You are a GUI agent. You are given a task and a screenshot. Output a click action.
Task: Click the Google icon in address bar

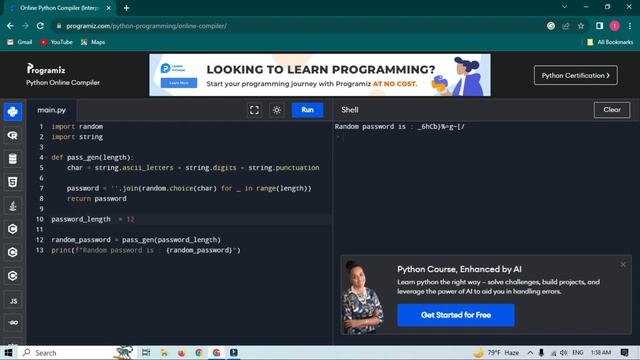pyautogui.click(x=551, y=26)
